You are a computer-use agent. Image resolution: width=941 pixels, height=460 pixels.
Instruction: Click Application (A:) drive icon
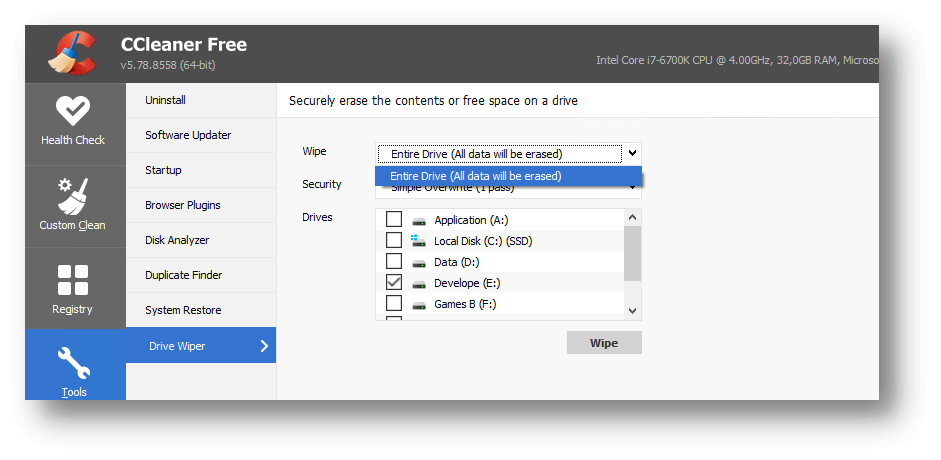(419, 221)
